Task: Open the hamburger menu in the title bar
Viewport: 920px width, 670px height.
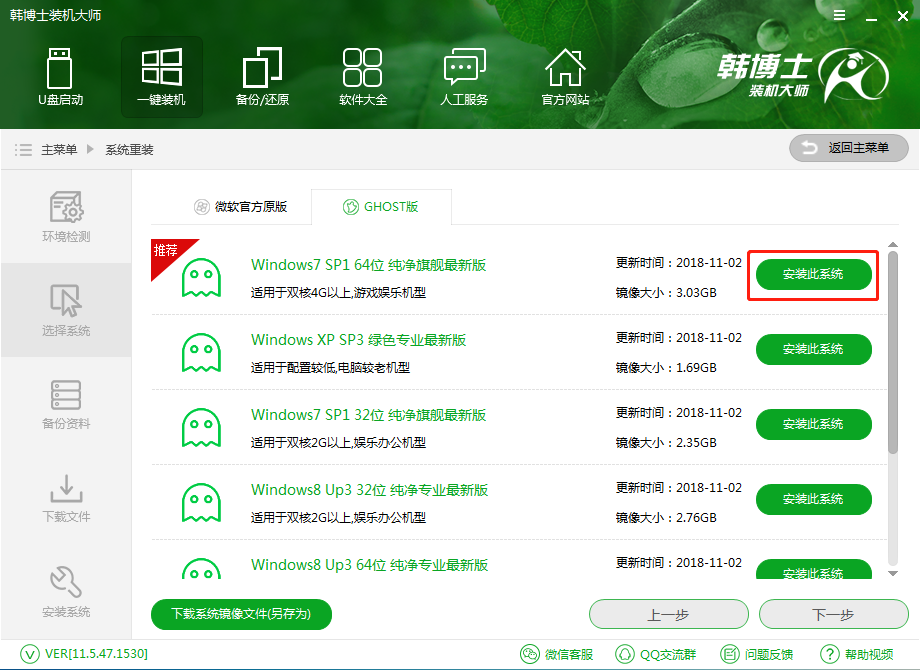Action: (x=839, y=15)
